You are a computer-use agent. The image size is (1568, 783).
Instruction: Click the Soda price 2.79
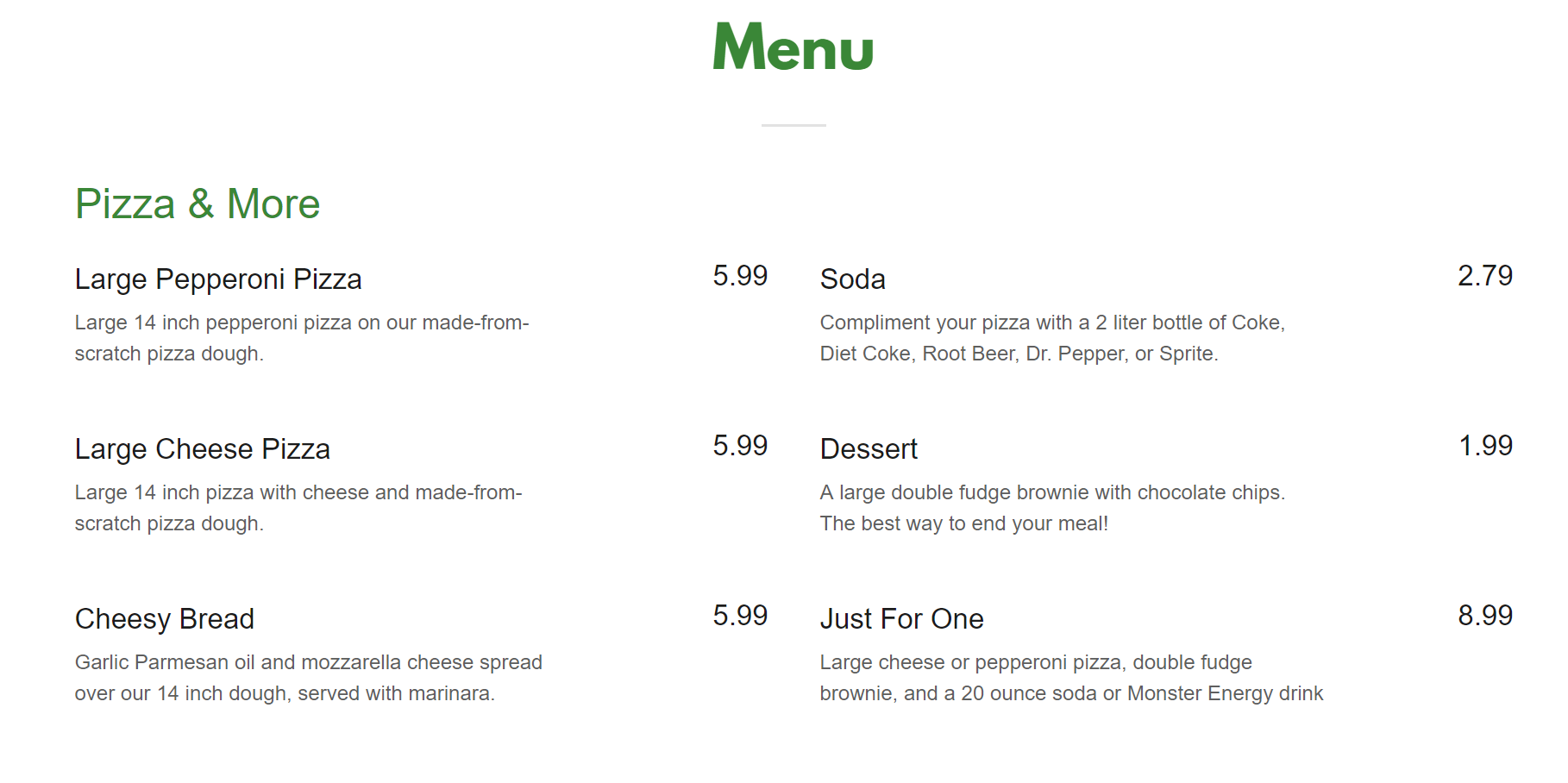pos(1484,276)
